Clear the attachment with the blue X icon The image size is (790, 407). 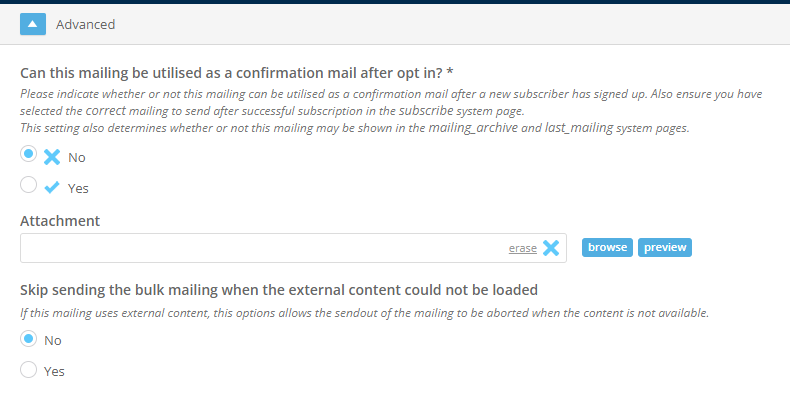pos(551,248)
